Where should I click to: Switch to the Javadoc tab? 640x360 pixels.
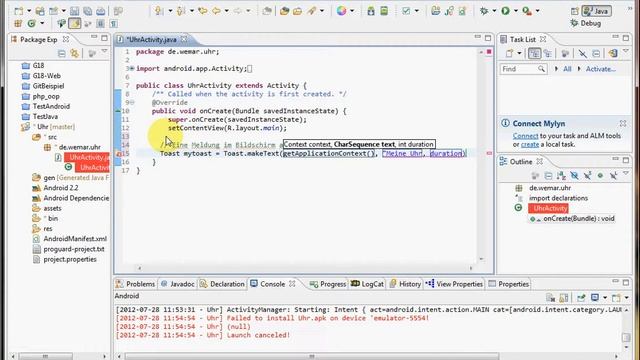tap(178, 284)
